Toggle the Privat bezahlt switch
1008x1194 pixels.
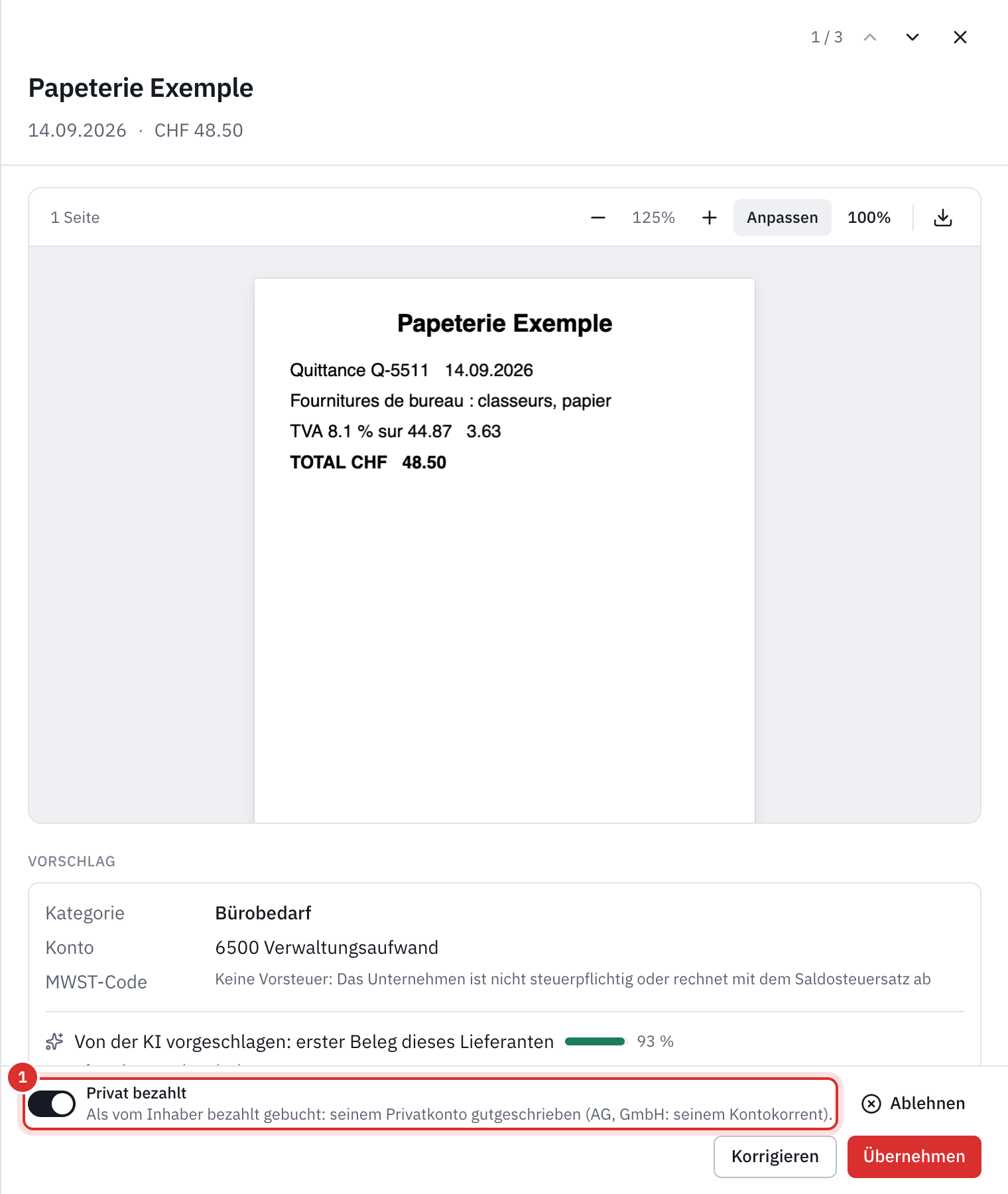(52, 1104)
